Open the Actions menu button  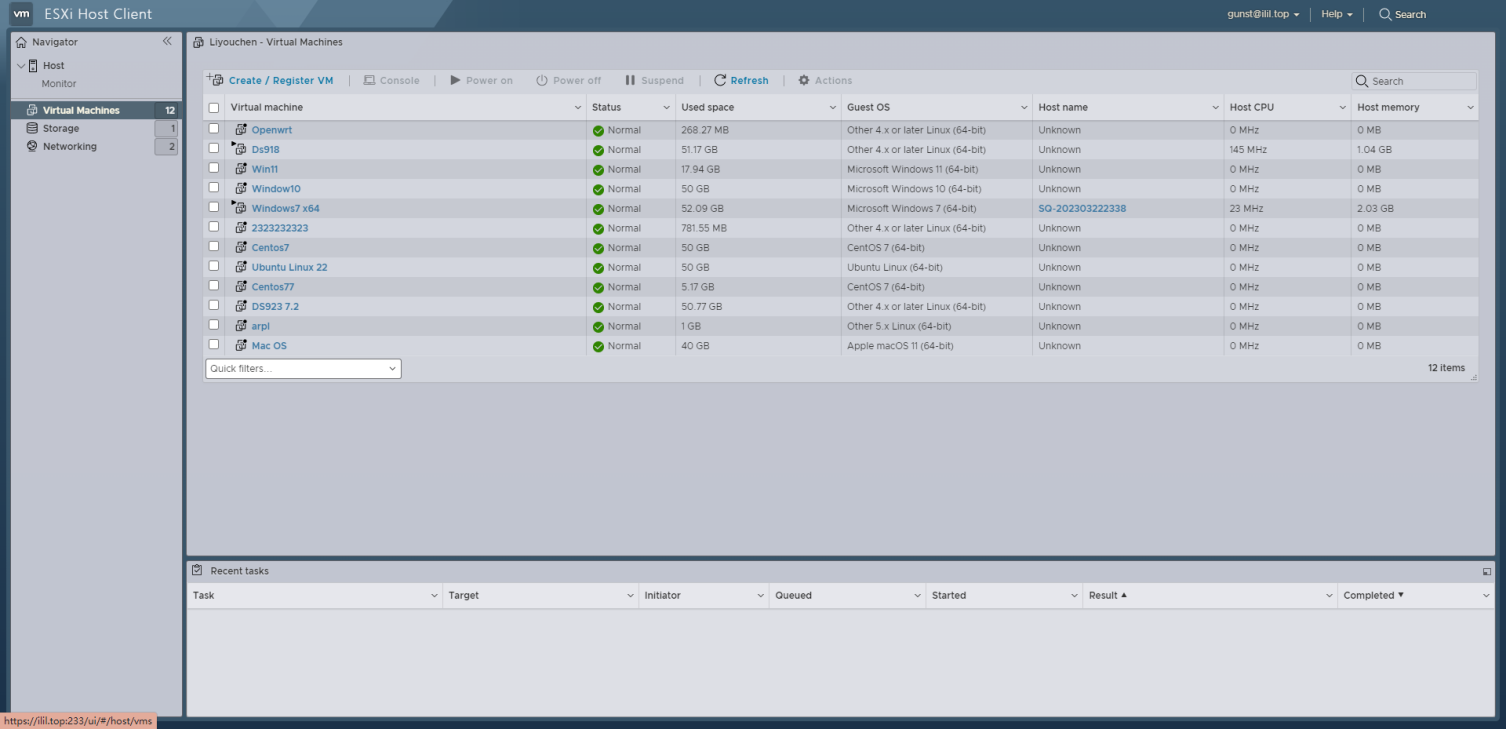tap(825, 80)
